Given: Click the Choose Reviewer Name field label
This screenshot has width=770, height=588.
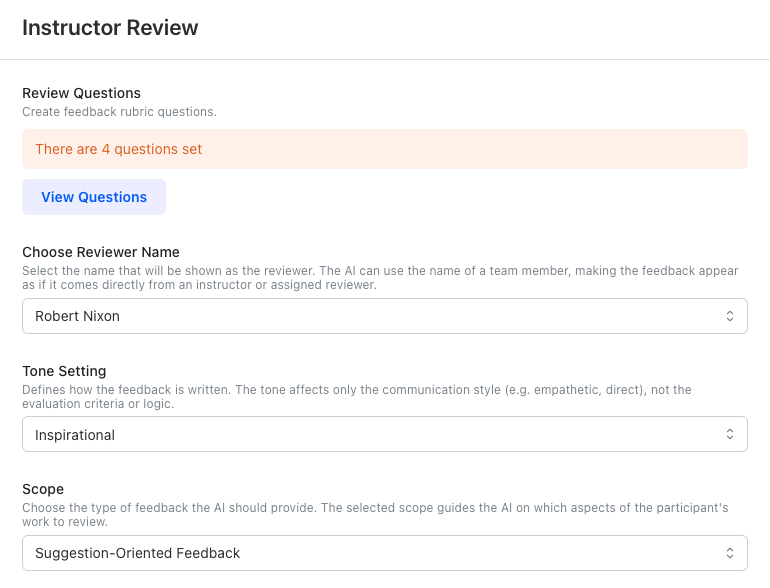Looking at the screenshot, I should point(101,252).
